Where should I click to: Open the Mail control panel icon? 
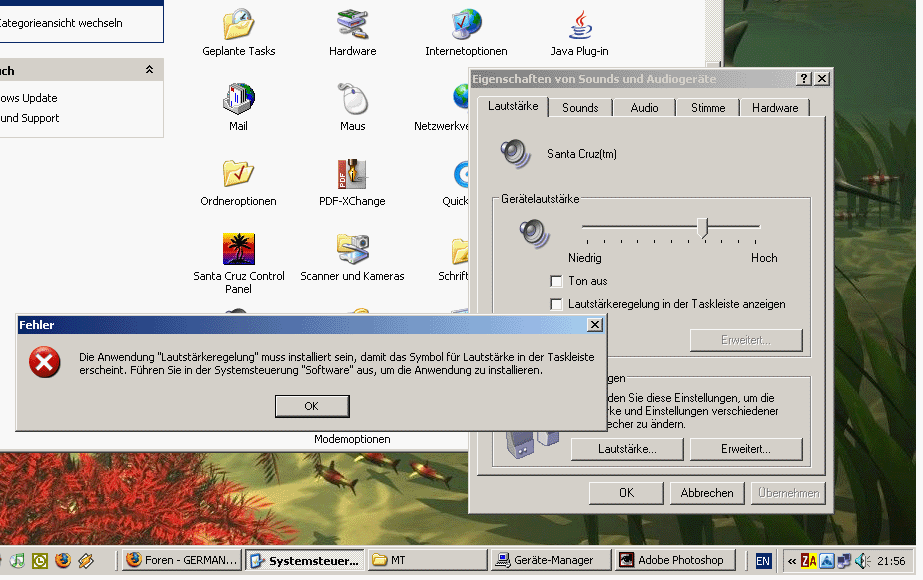tap(238, 100)
